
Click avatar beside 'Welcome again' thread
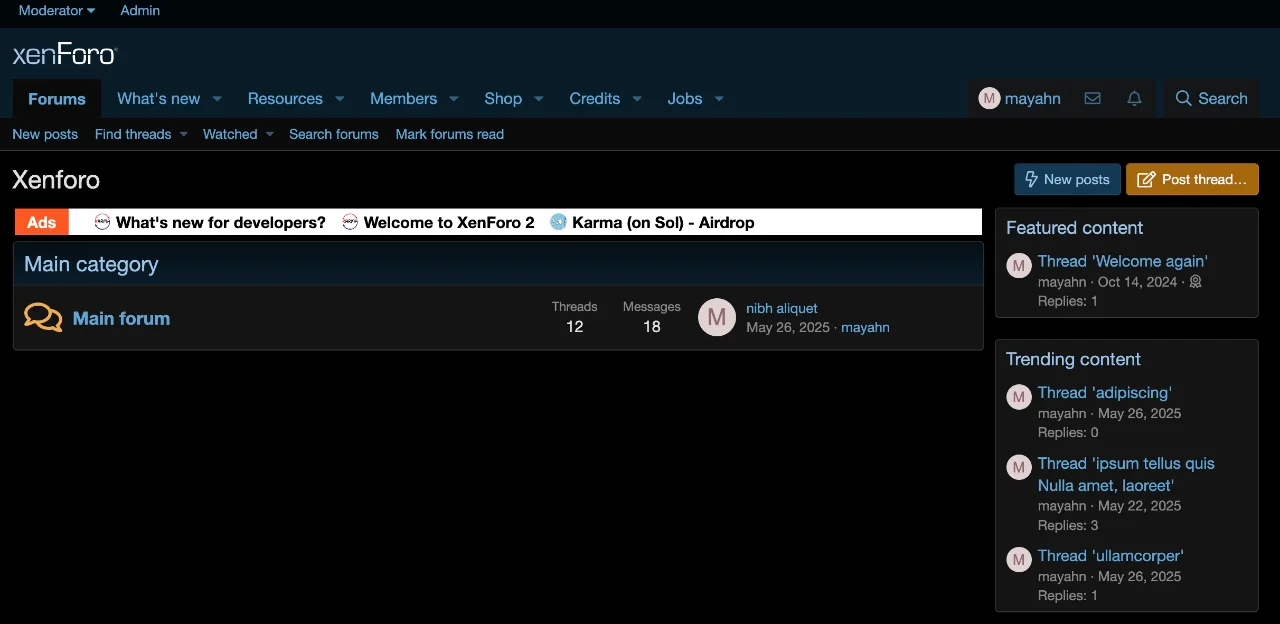coord(1018,265)
